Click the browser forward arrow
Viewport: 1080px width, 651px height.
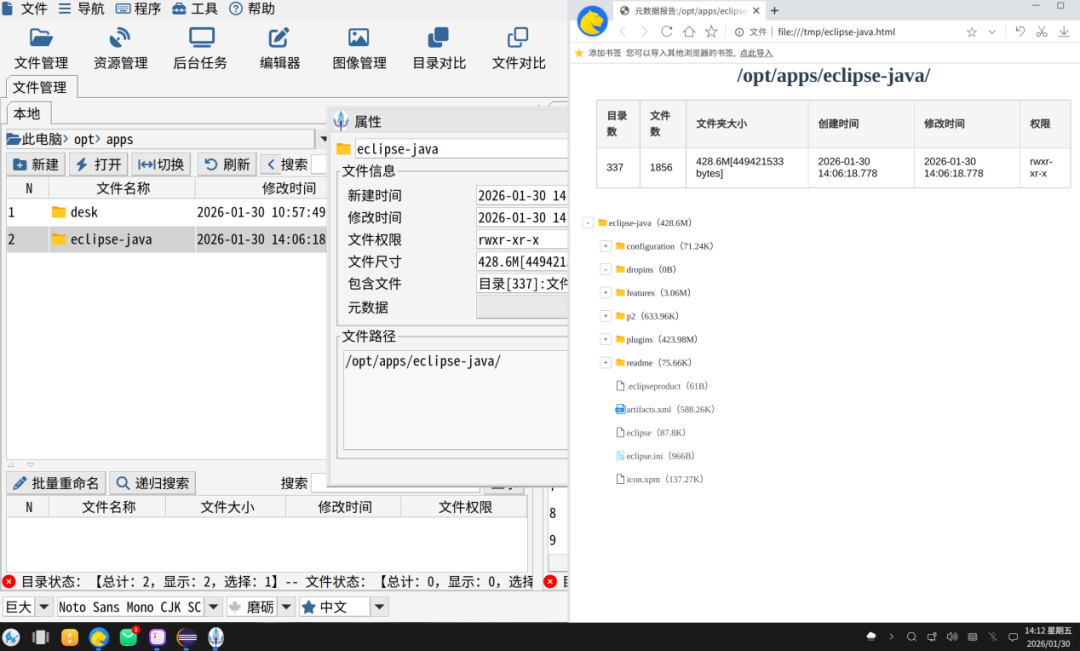tap(645, 32)
